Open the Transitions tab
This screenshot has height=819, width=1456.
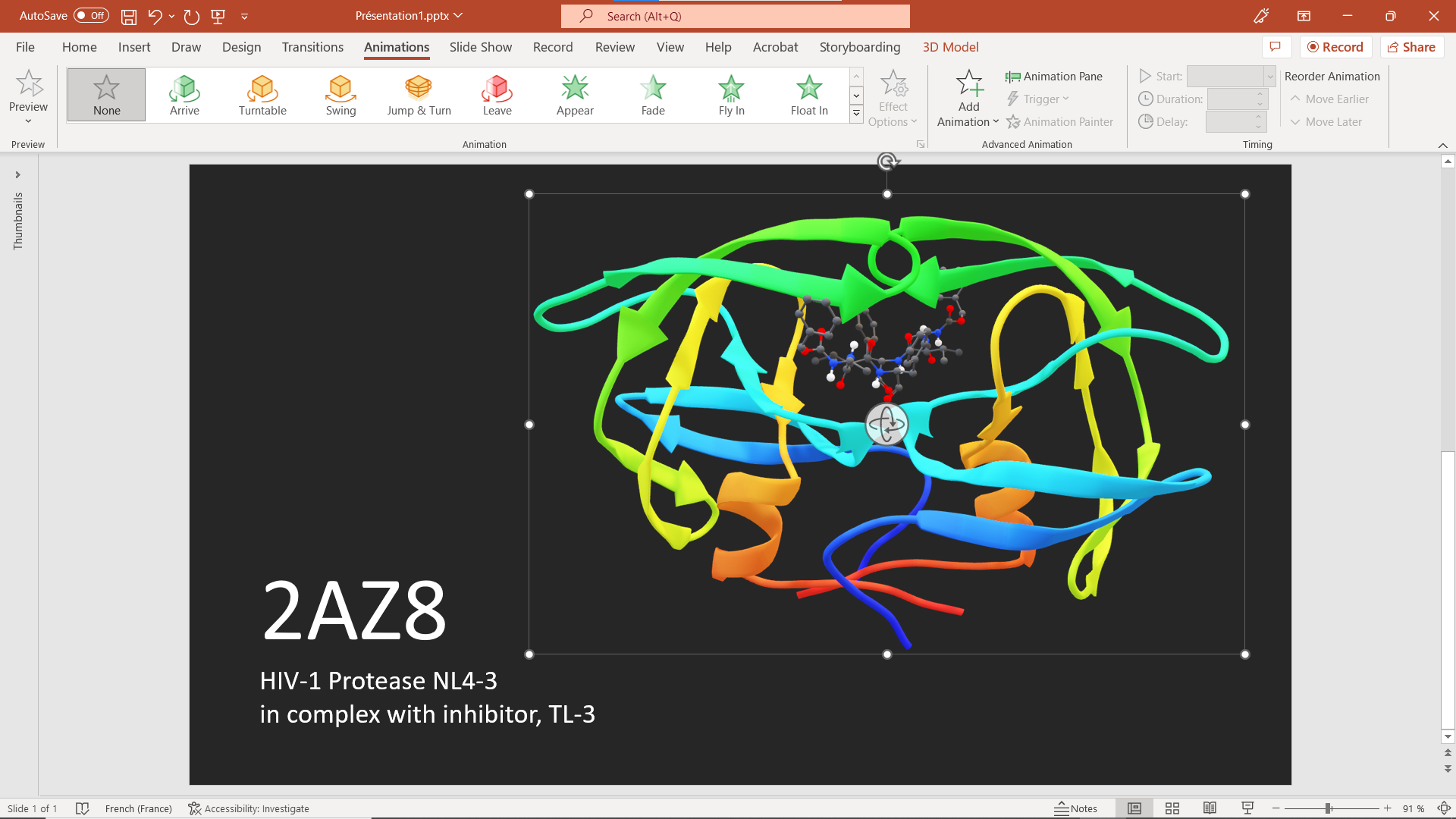tap(312, 47)
